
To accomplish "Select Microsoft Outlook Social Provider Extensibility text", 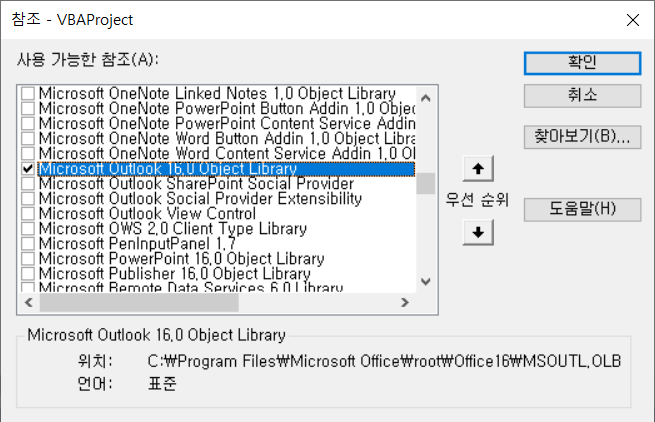I will click(x=201, y=198).
